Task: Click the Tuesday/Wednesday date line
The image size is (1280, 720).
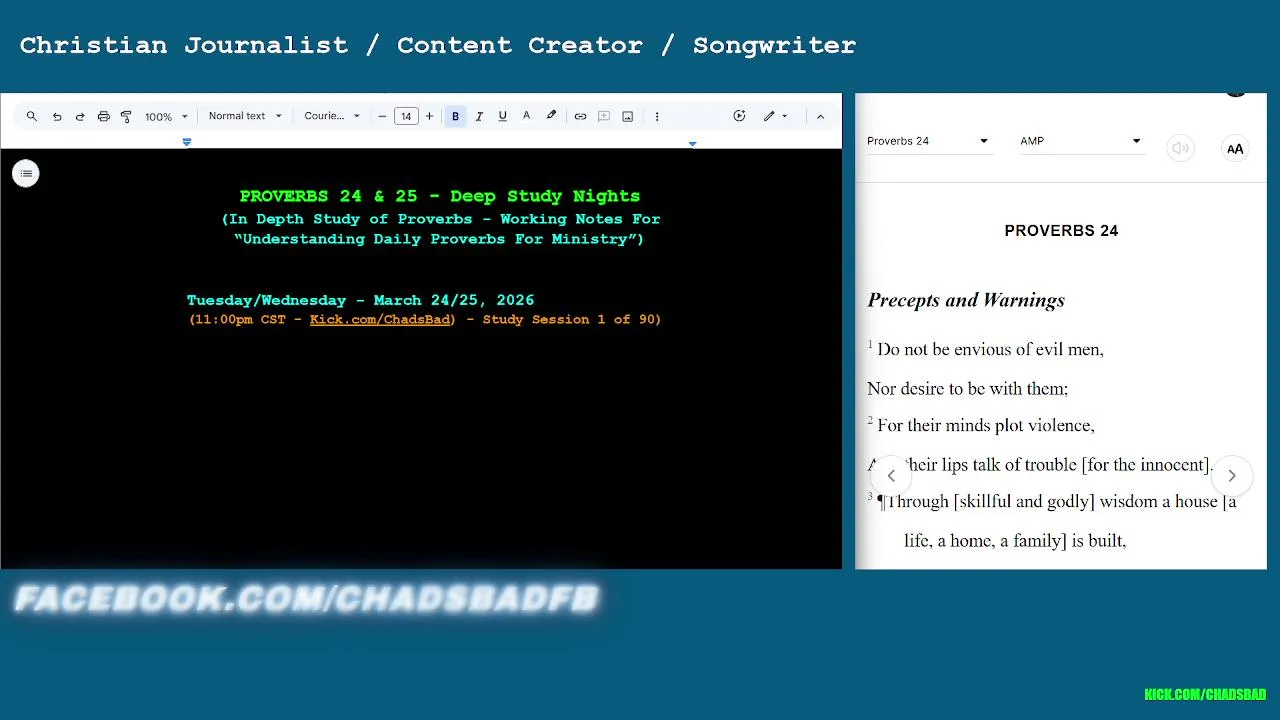Action: (360, 300)
